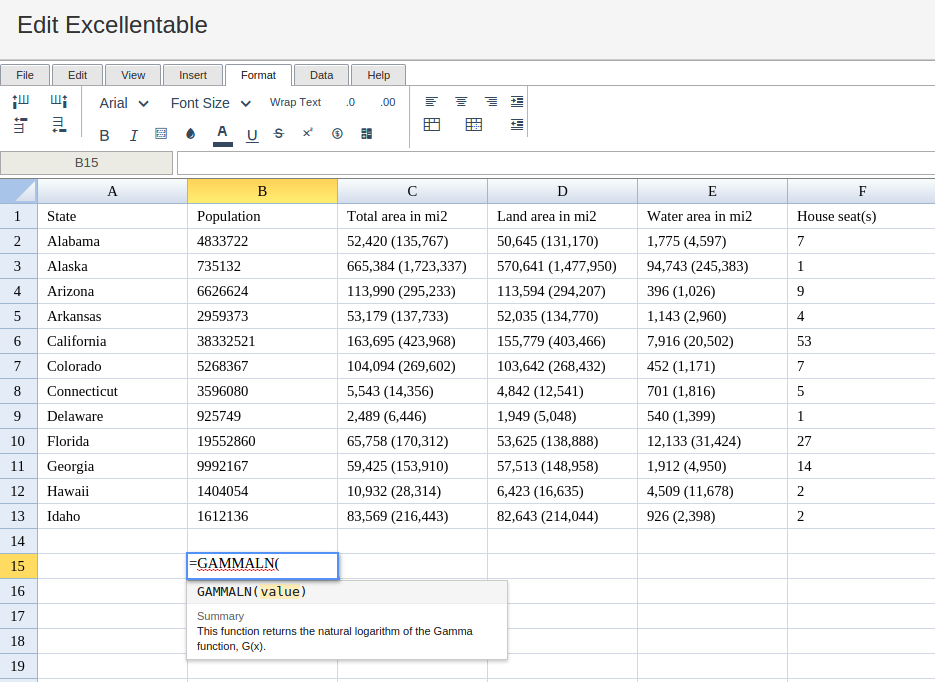Toggle underline formatting

click(x=252, y=135)
